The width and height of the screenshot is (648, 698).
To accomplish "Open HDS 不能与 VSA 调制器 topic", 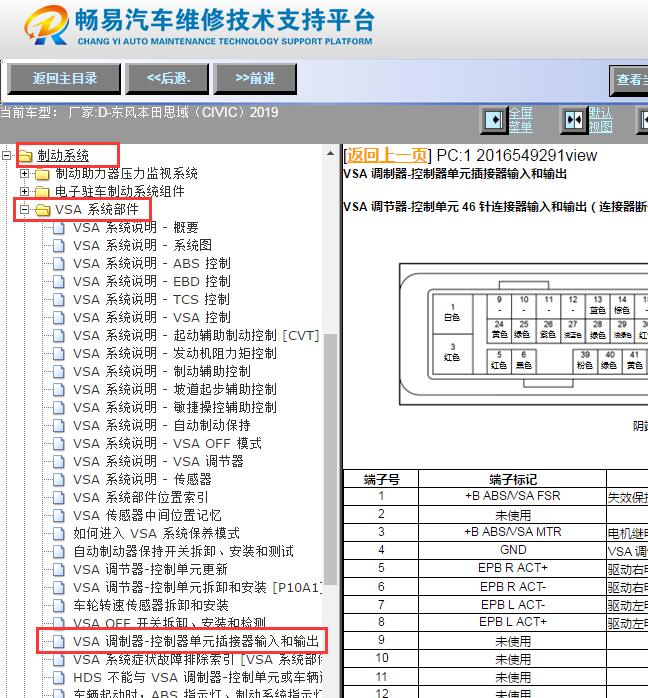I will click(x=197, y=678).
